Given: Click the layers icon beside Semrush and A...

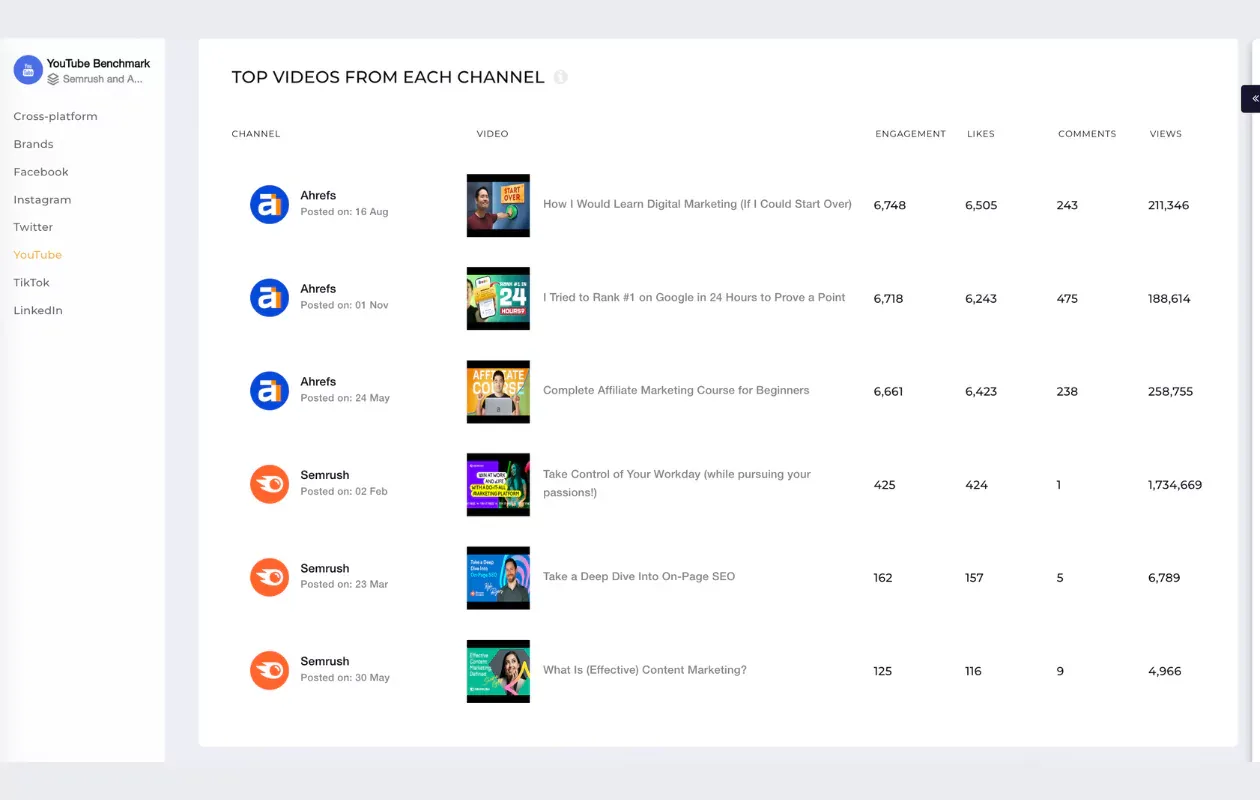Looking at the screenshot, I should (53, 79).
